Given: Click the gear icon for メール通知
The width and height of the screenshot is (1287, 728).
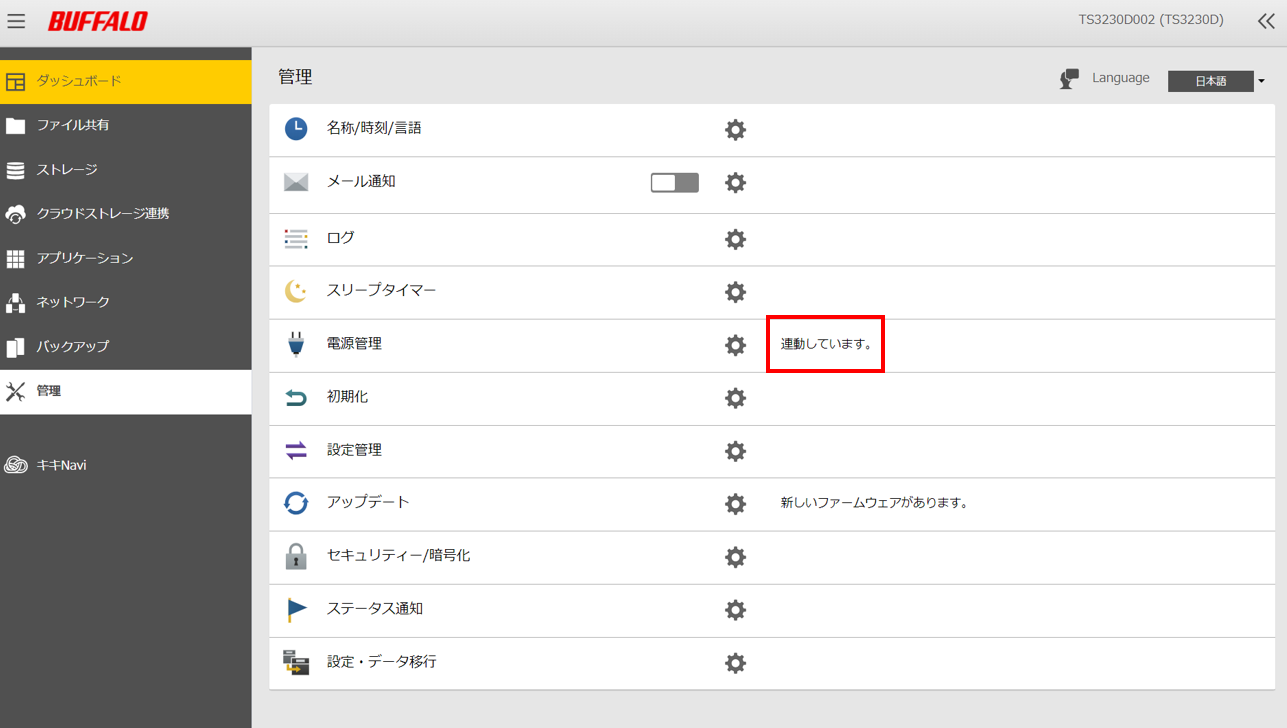Looking at the screenshot, I should pyautogui.click(x=735, y=183).
